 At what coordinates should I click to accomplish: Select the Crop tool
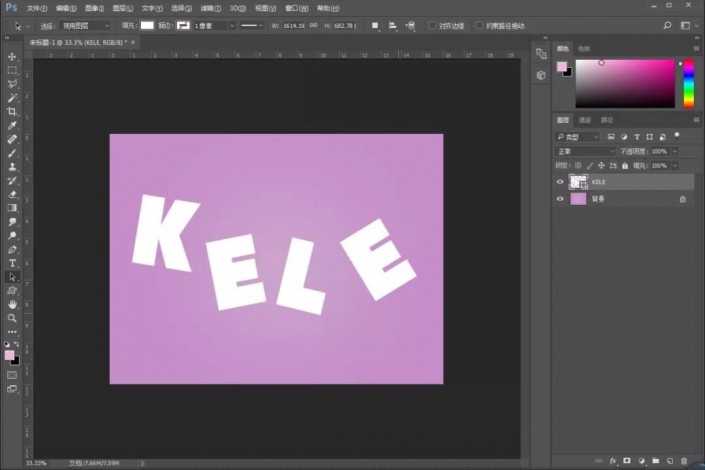[x=12, y=112]
